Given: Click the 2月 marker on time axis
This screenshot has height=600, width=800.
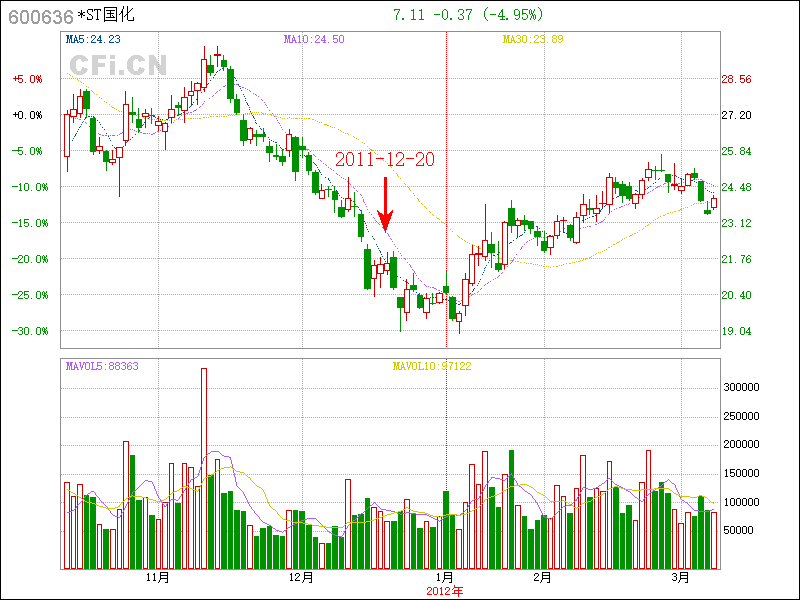Looking at the screenshot, I should point(542,578).
